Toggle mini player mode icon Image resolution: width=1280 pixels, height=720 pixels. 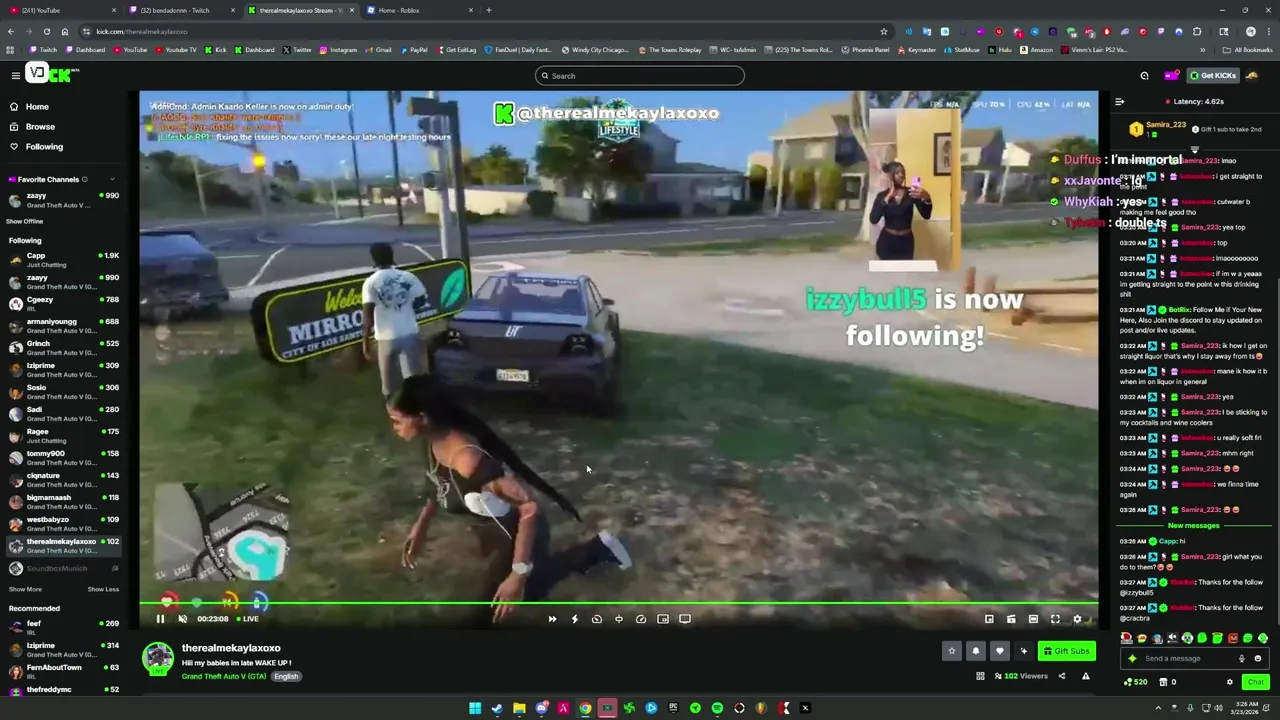pos(989,619)
